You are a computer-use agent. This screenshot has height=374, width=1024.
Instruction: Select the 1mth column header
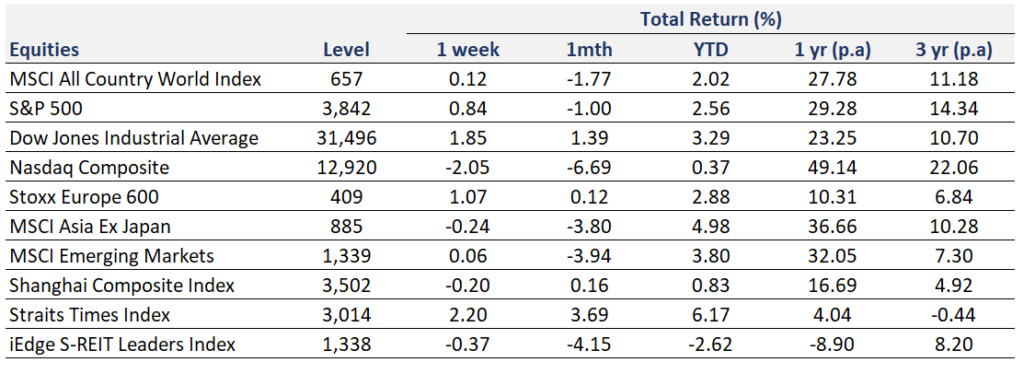pos(590,50)
